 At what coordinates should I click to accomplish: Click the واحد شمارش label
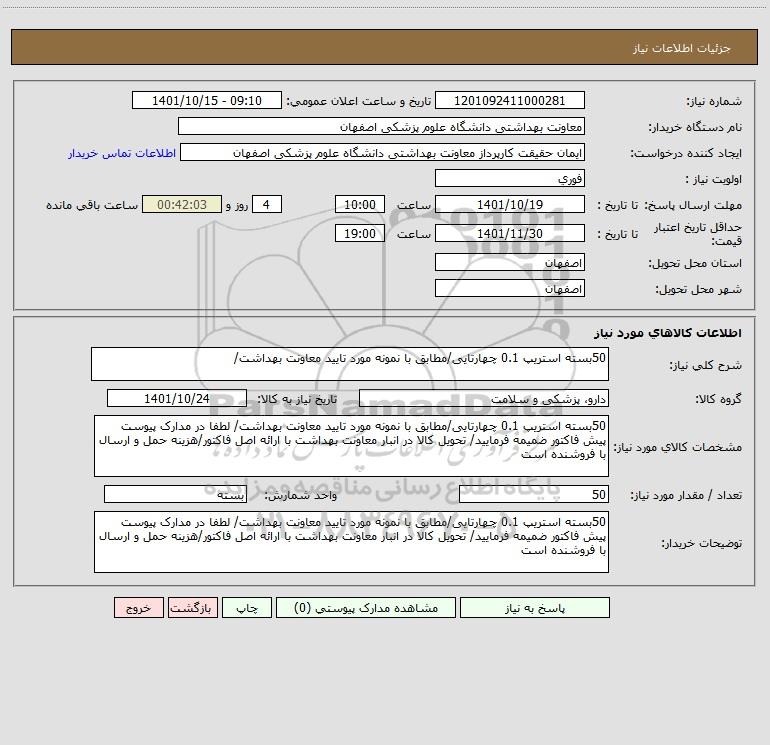point(301,496)
